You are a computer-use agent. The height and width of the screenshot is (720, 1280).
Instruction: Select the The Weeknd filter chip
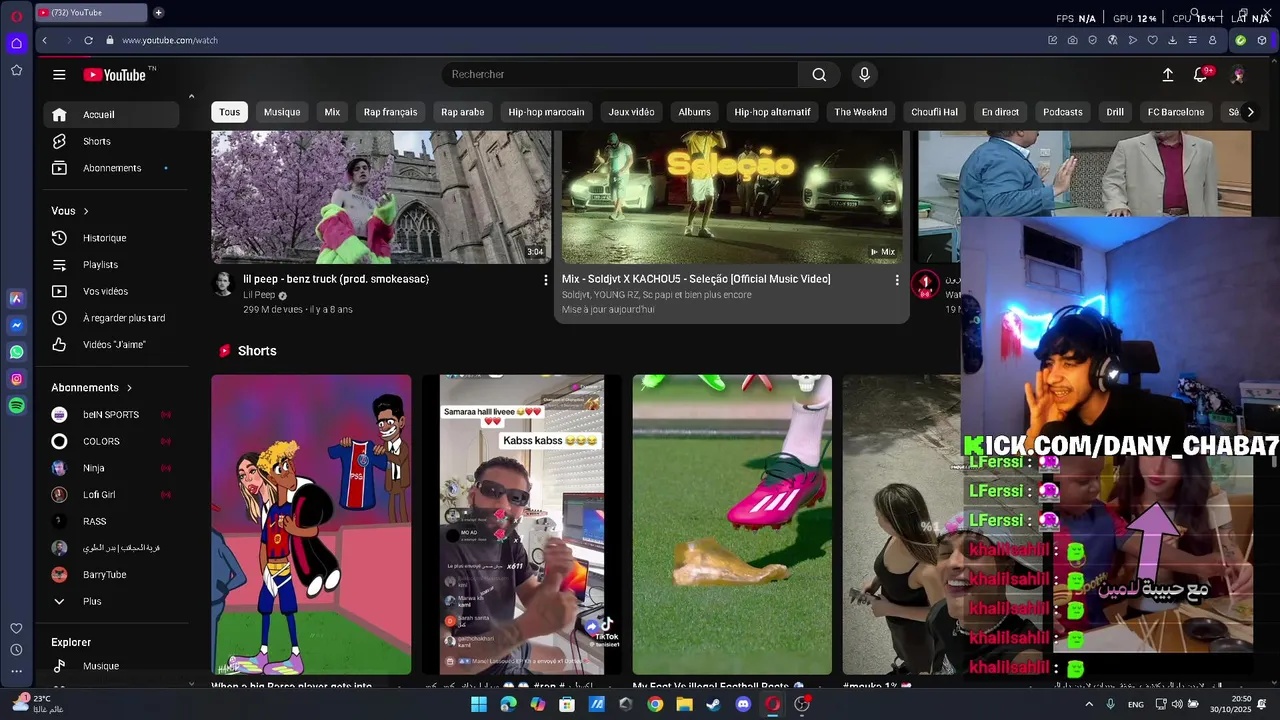(x=861, y=112)
